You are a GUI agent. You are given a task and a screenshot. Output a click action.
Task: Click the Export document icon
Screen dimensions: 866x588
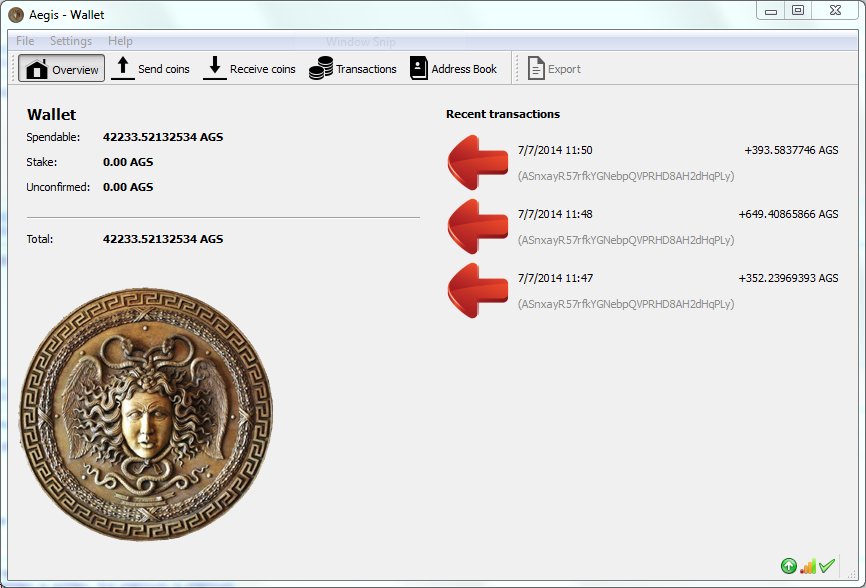tap(536, 68)
